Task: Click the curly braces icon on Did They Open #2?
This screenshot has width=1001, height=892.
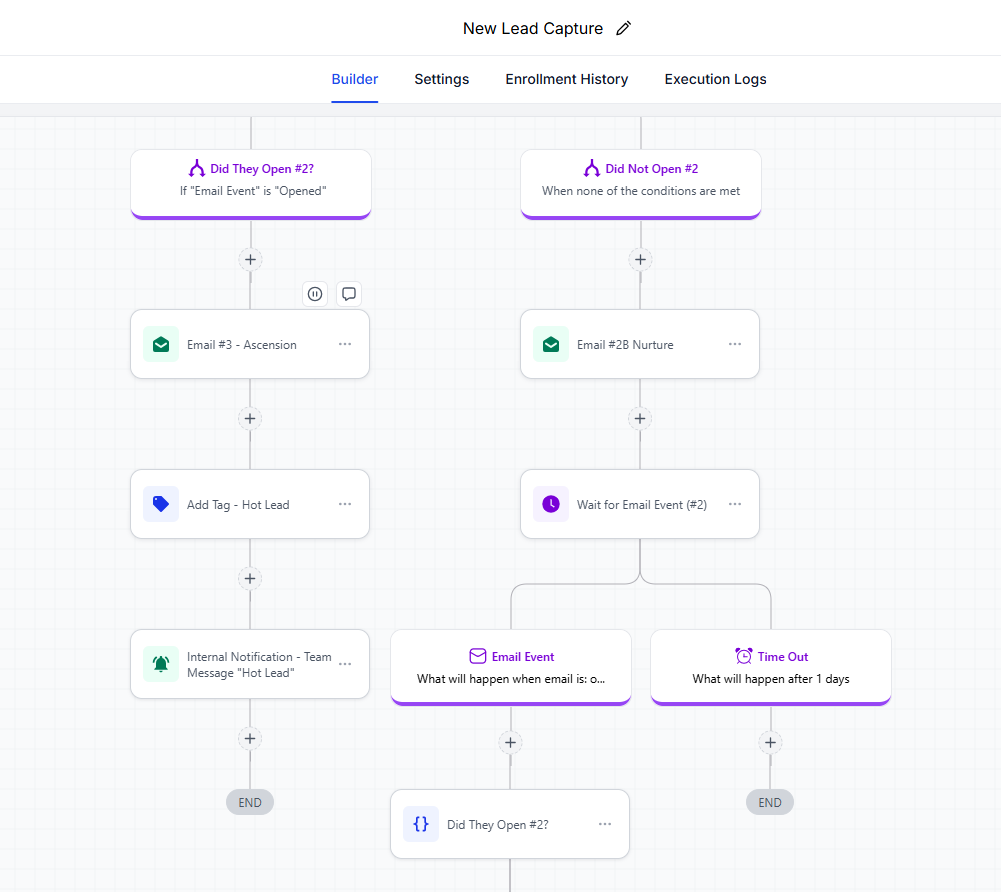Action: (x=421, y=824)
